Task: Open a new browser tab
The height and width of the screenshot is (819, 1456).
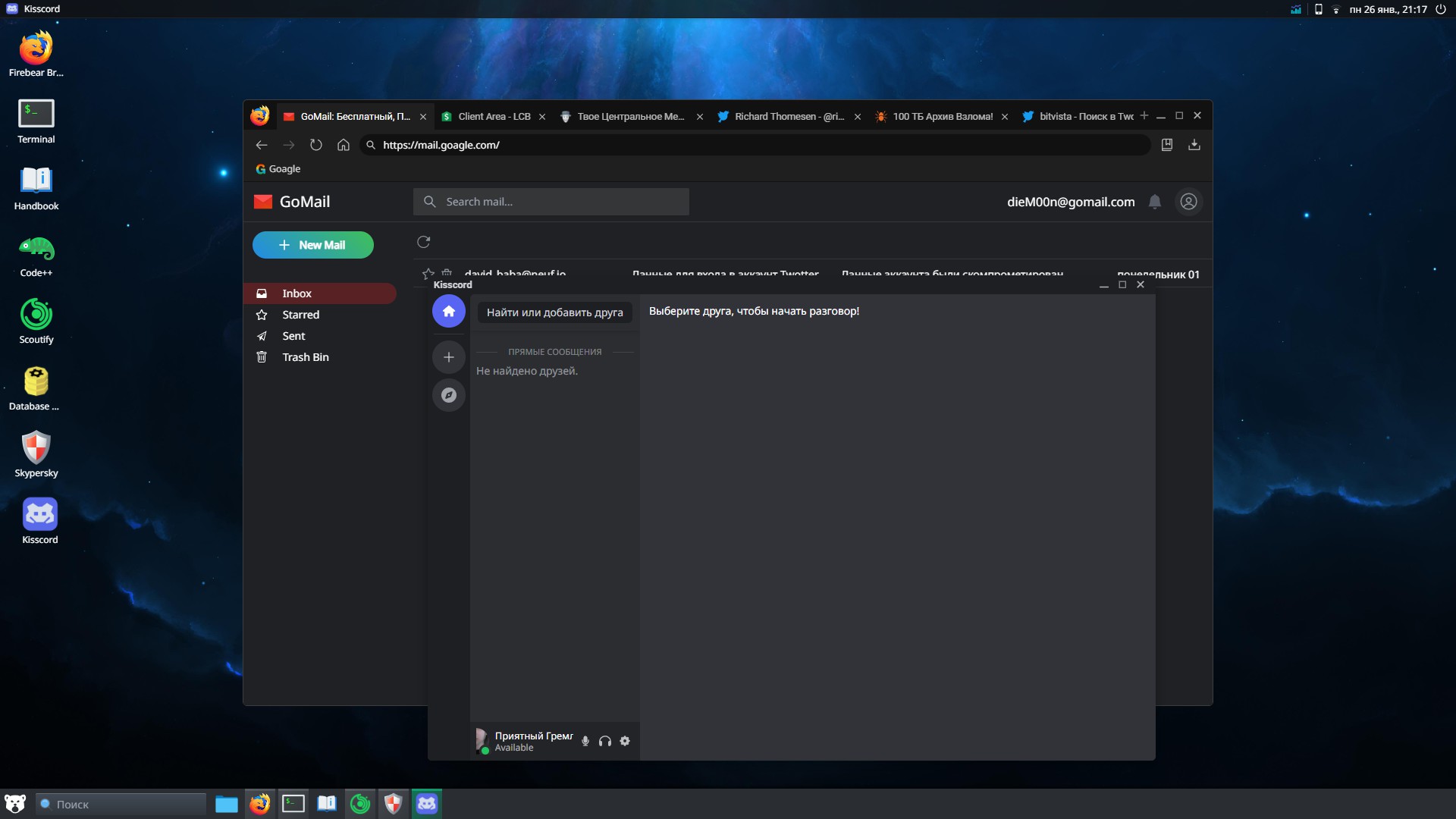Action: point(1144,116)
